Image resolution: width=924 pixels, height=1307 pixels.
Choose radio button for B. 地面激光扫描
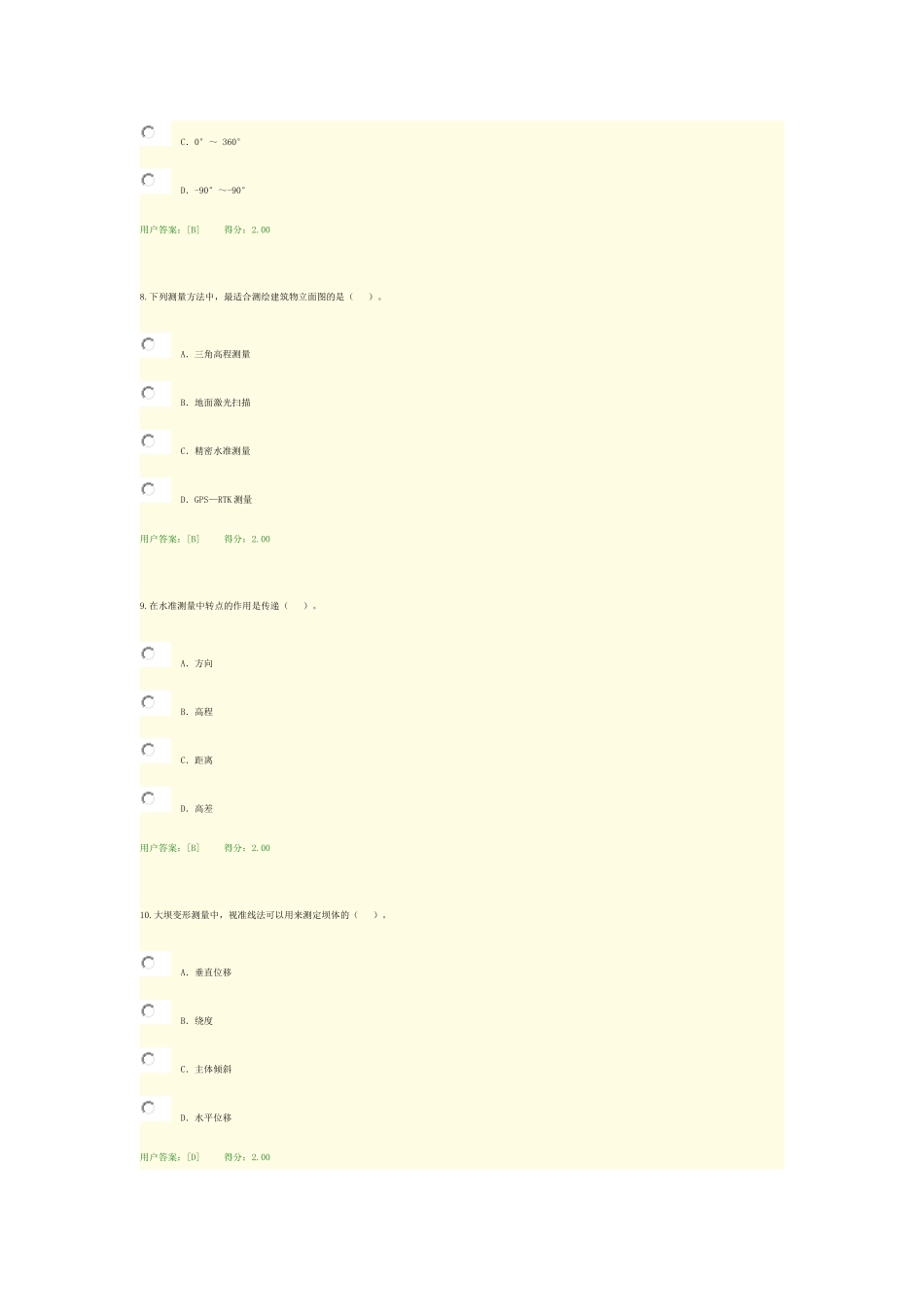148,393
